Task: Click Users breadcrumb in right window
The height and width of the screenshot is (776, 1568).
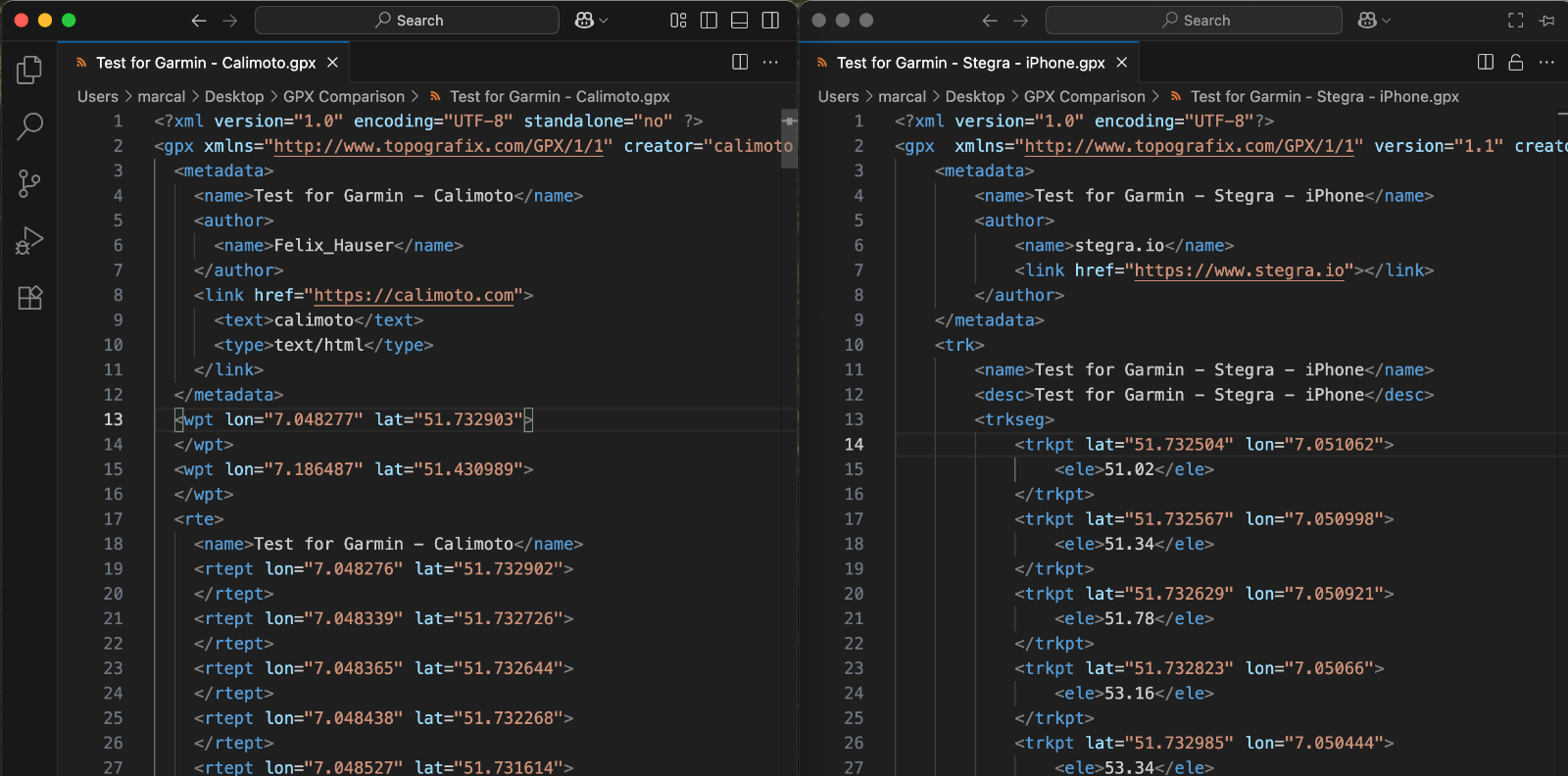Action: click(x=839, y=97)
